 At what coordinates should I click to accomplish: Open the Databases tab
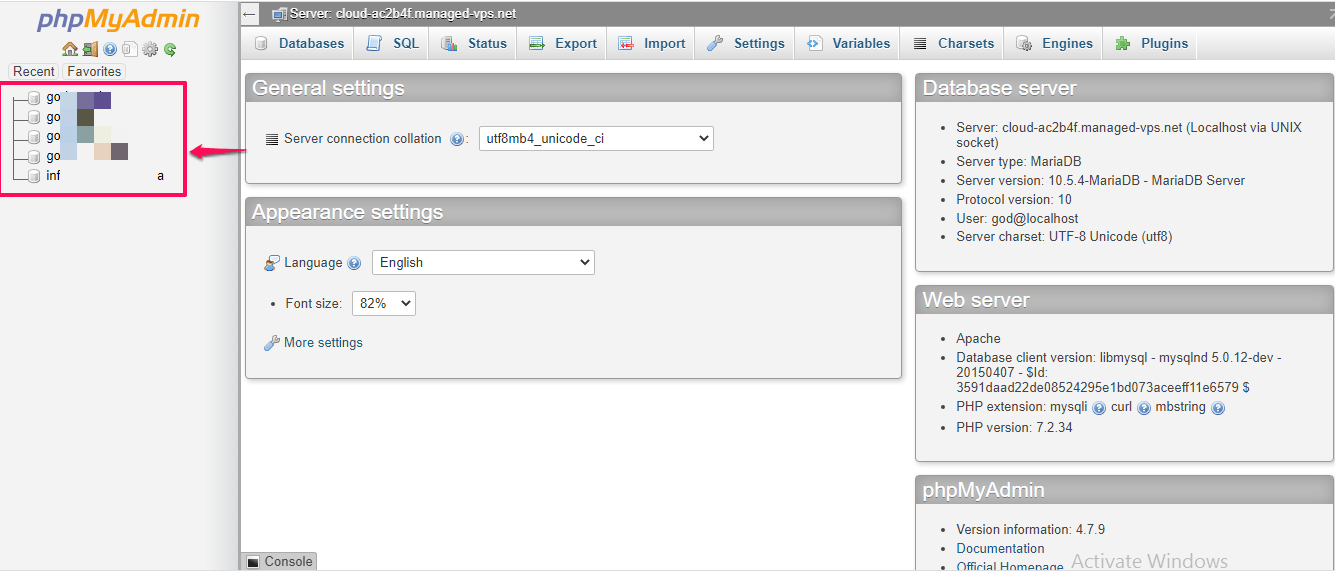(298, 43)
